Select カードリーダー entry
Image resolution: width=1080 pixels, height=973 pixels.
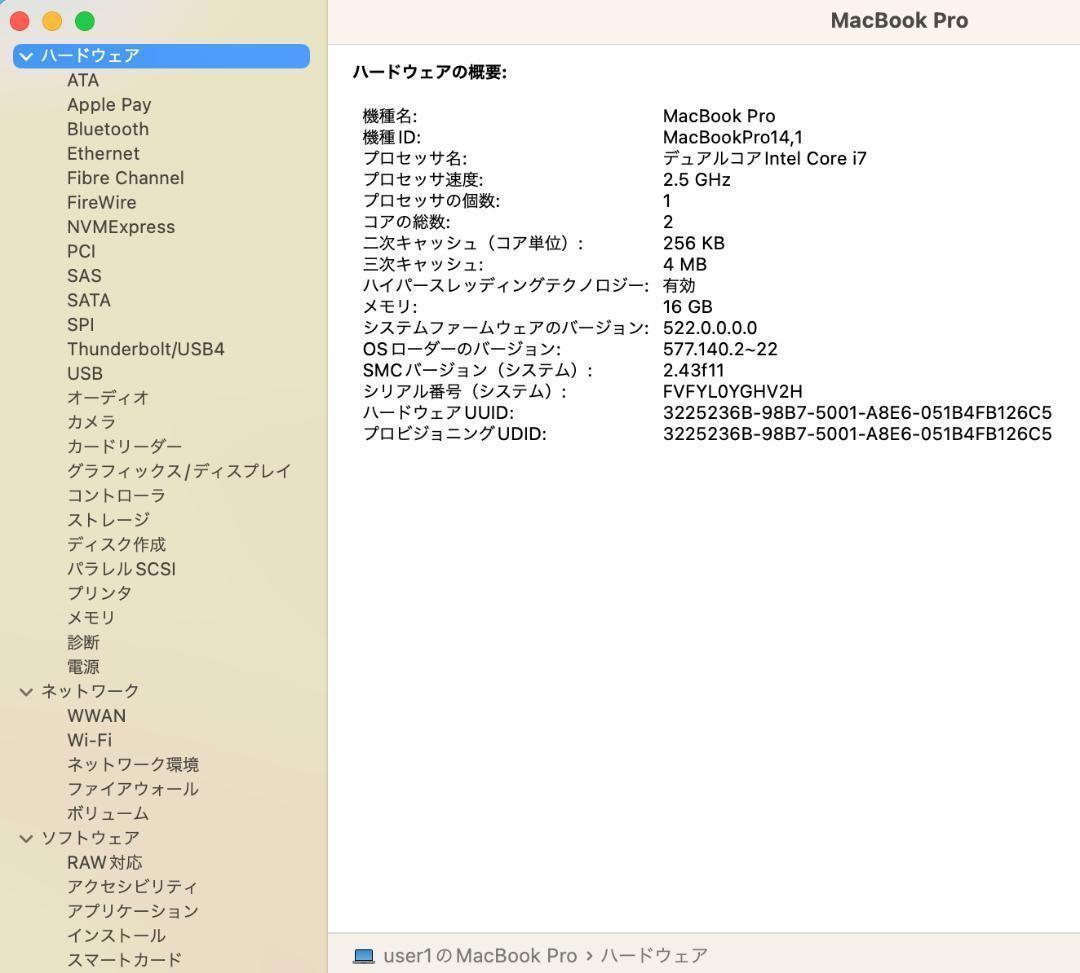pyautogui.click(x=124, y=447)
